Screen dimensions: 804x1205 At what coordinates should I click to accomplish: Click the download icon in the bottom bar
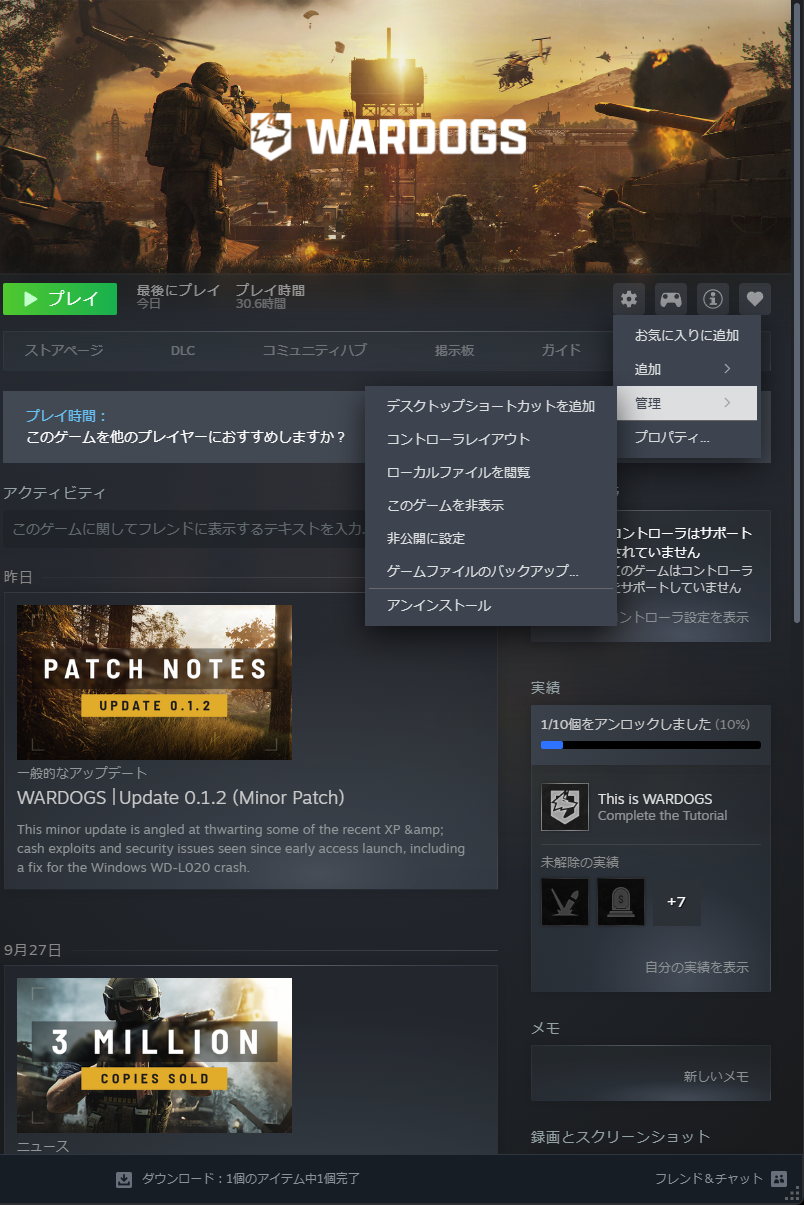[x=124, y=1179]
